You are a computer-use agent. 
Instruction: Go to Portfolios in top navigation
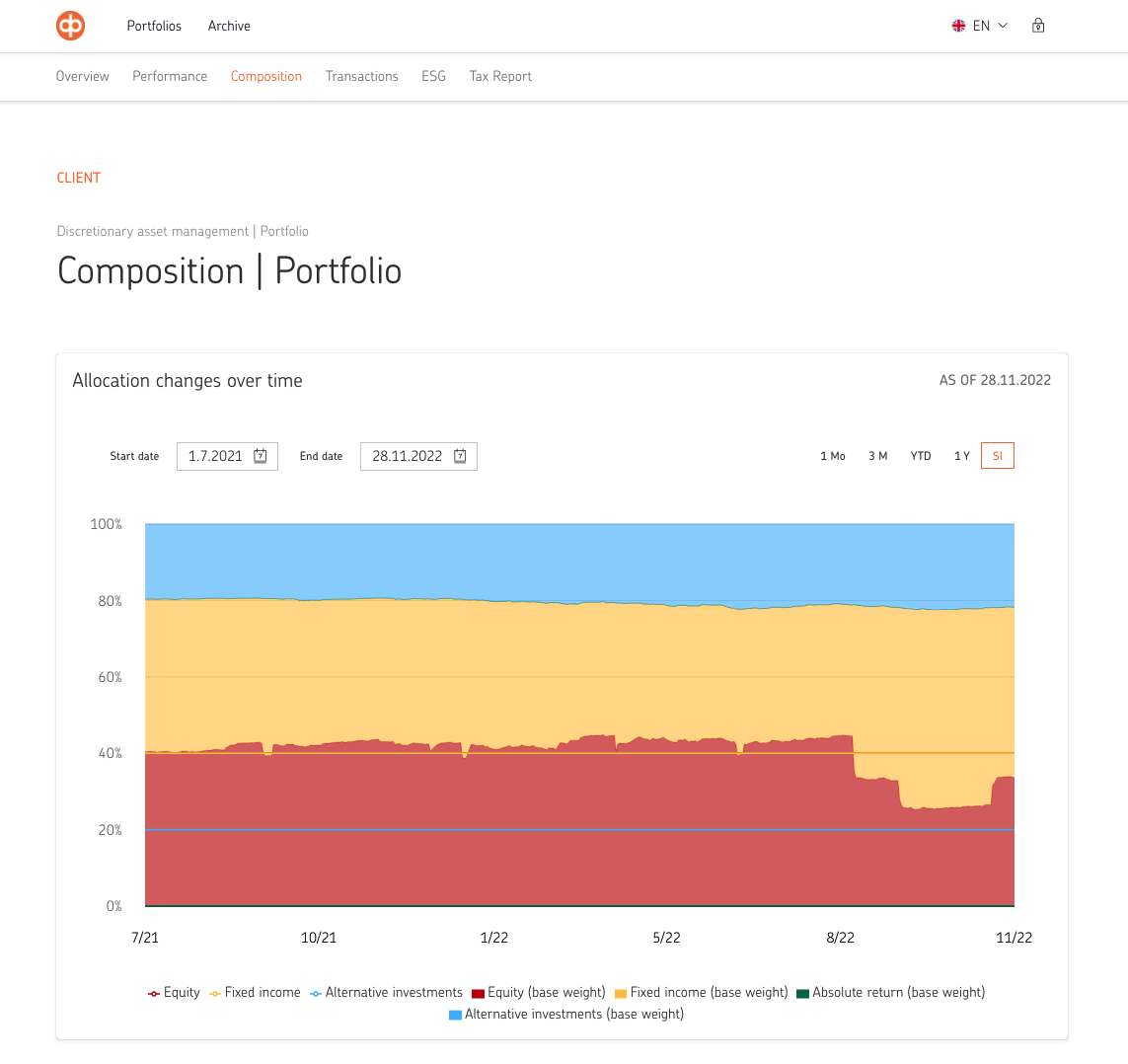tap(154, 26)
